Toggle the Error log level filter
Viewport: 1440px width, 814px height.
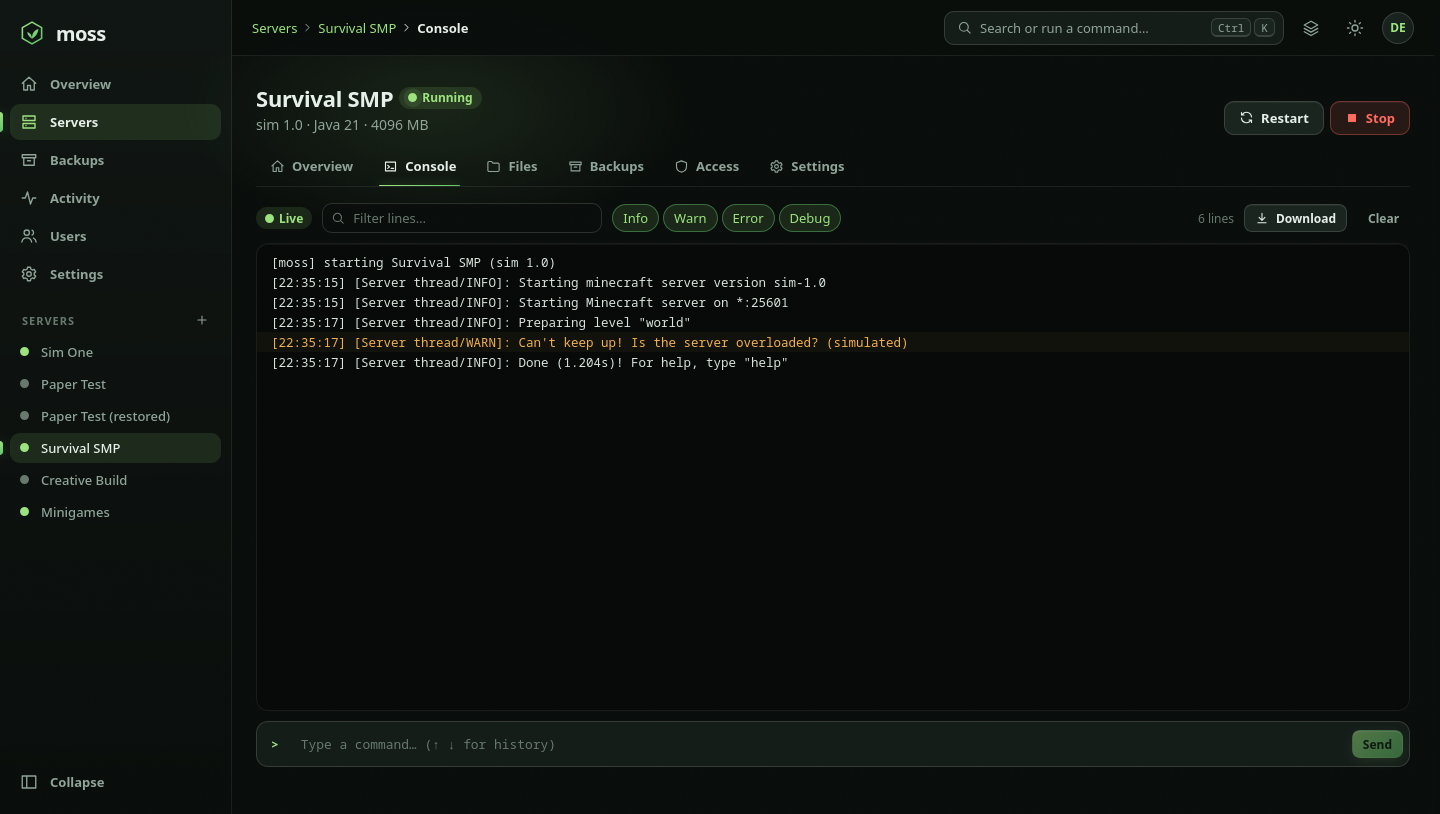pyautogui.click(x=748, y=218)
